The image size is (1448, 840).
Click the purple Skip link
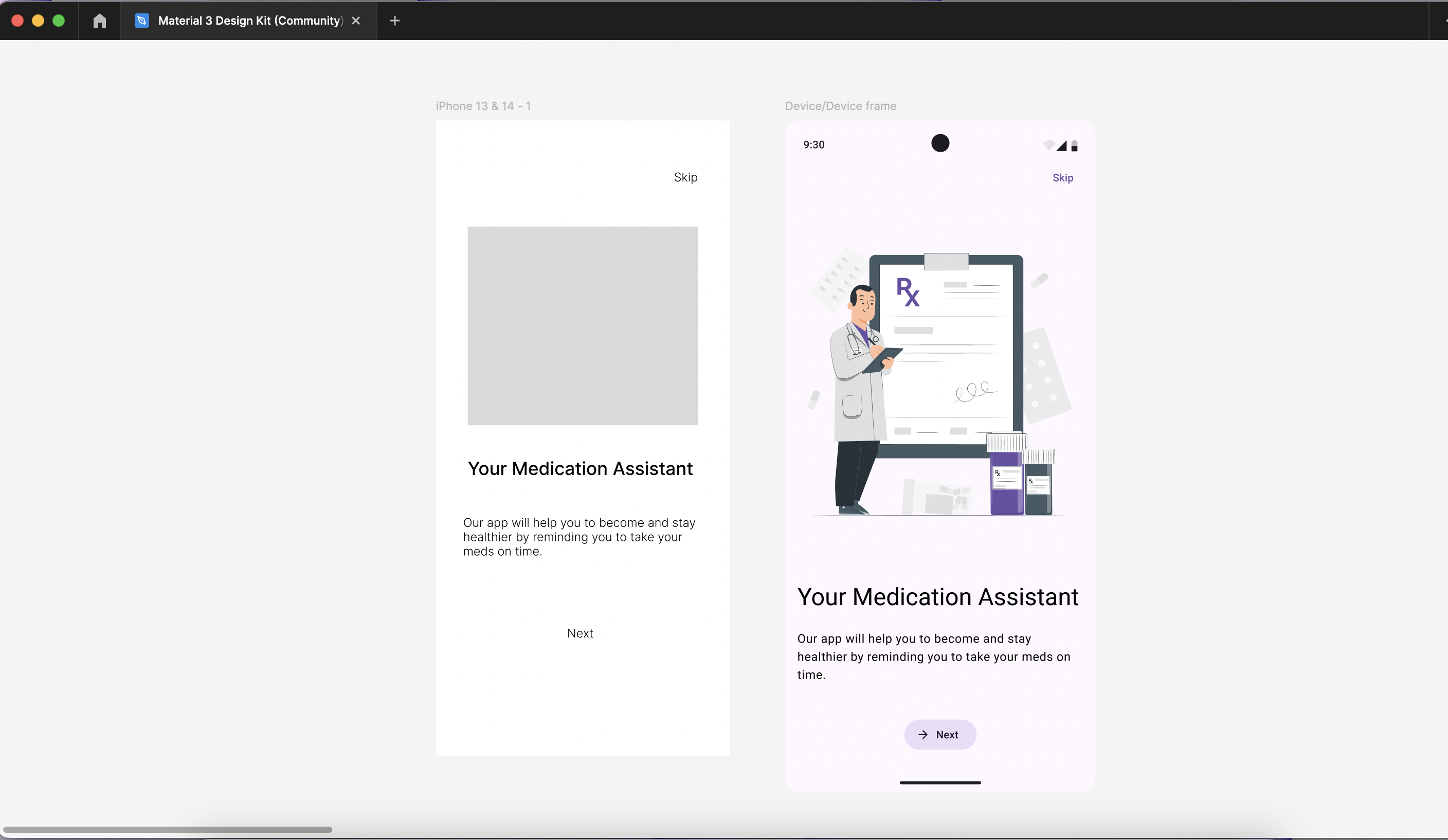click(1062, 177)
